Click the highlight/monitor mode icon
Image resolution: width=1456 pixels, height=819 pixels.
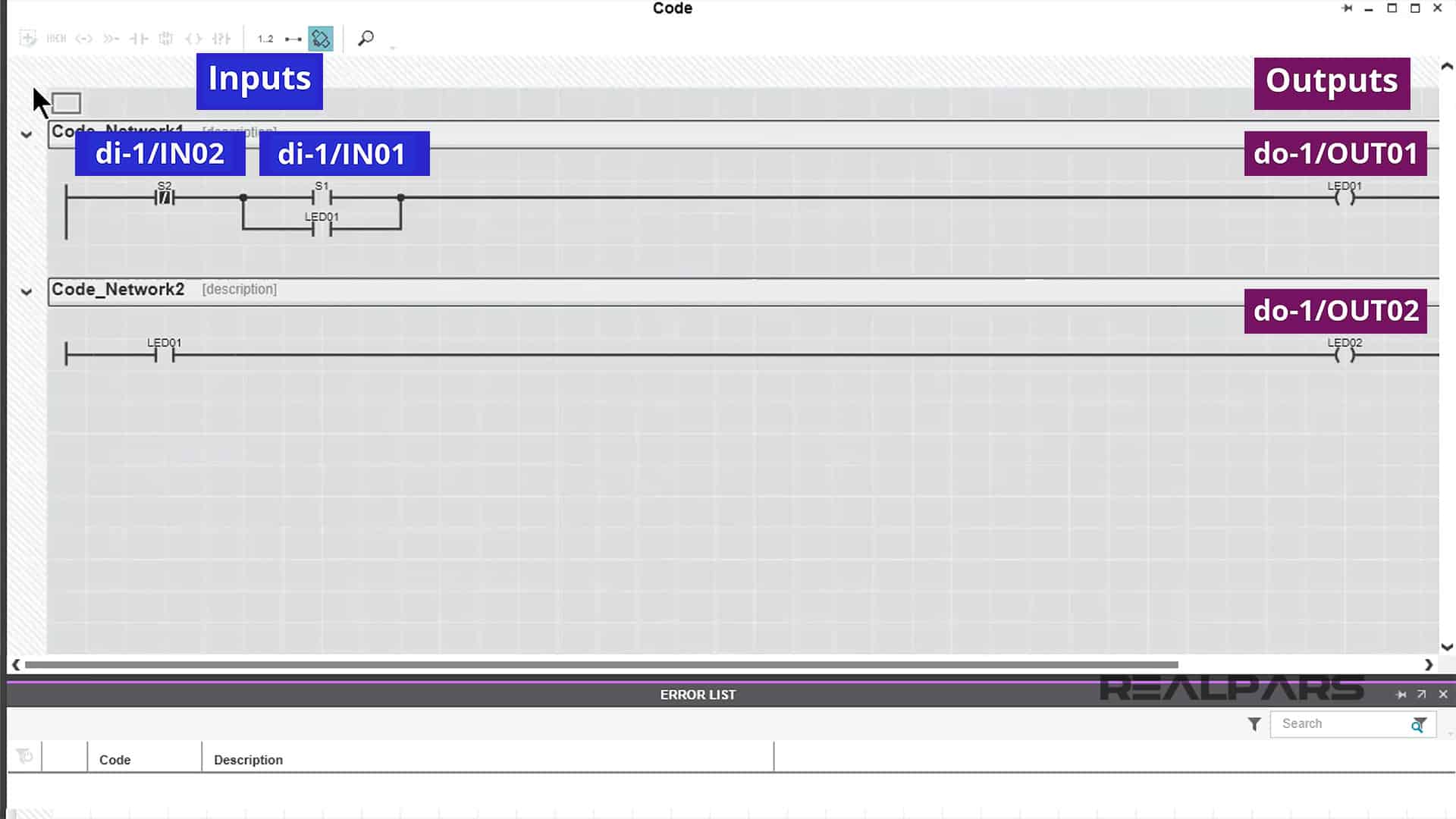click(x=320, y=38)
